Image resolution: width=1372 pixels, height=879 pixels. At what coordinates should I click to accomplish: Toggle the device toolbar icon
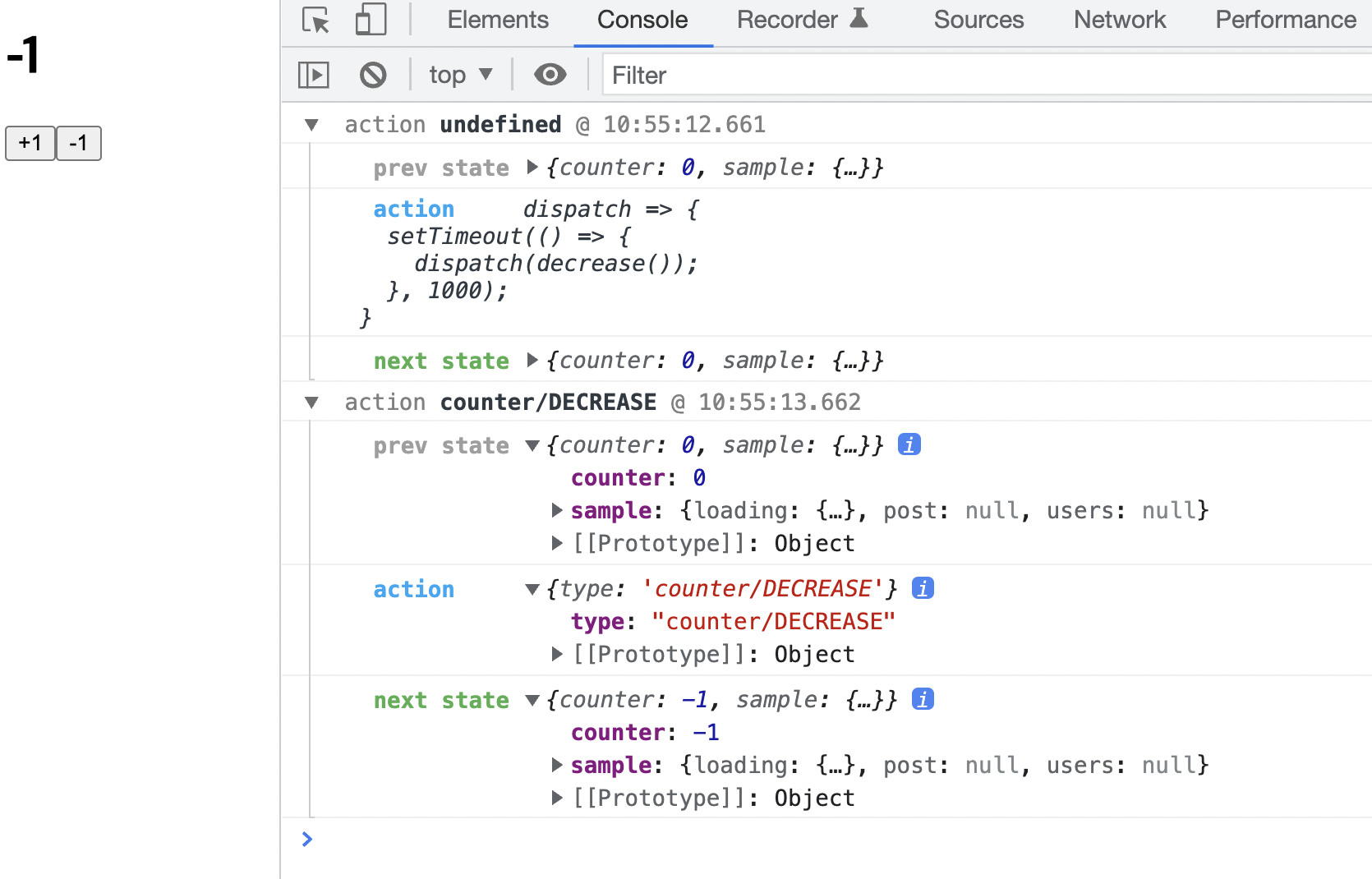click(371, 20)
